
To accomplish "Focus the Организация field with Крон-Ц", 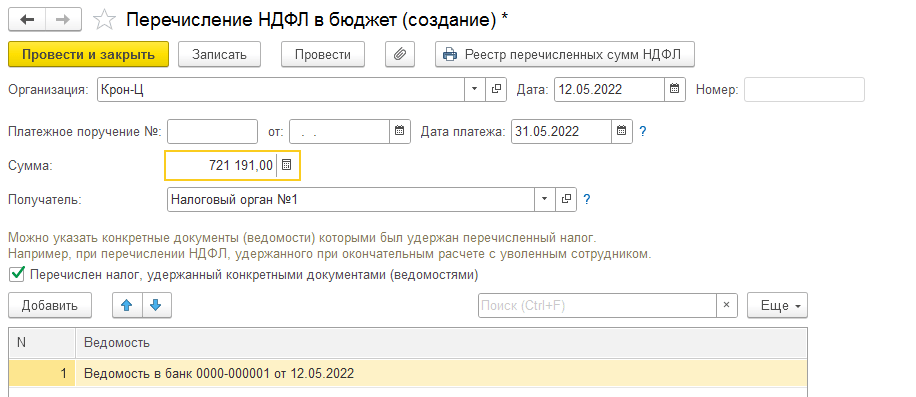I will tap(281, 89).
